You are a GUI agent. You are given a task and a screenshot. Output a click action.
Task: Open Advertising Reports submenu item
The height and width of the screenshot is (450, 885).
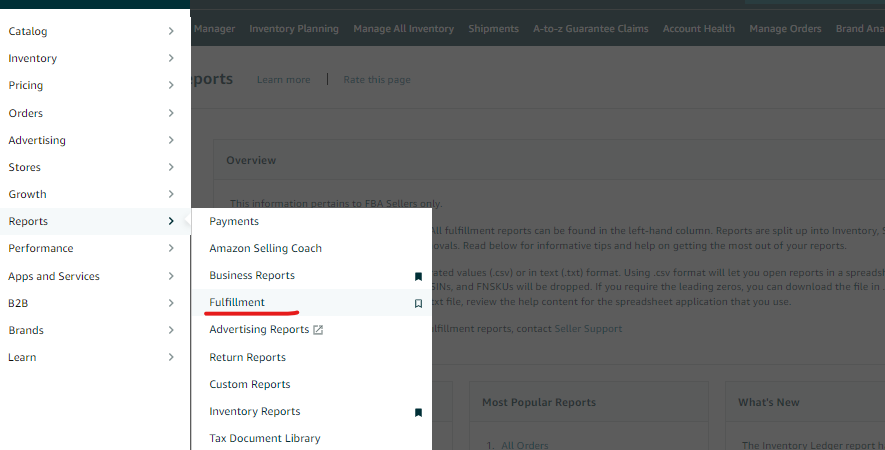coord(259,330)
